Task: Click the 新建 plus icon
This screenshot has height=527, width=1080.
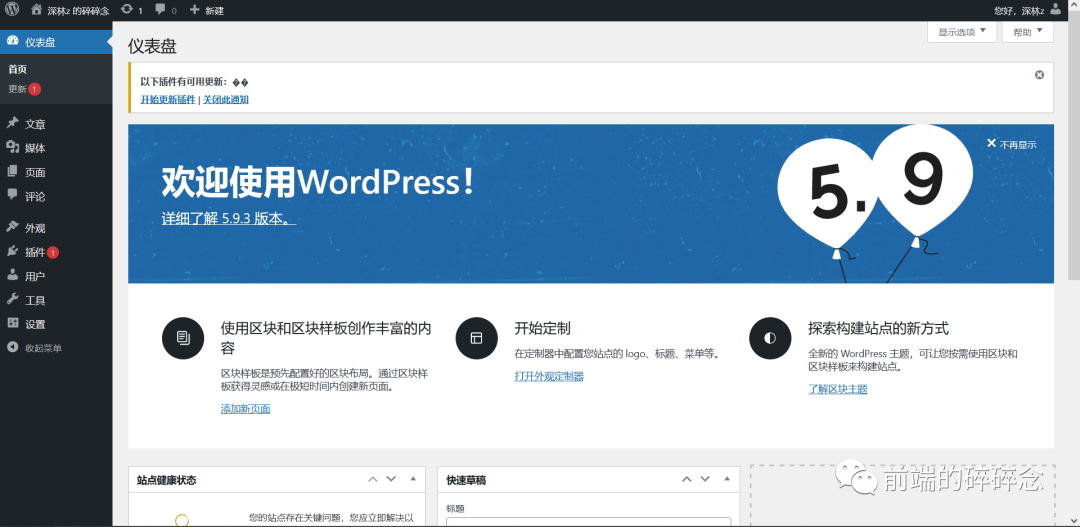Action: [x=194, y=10]
